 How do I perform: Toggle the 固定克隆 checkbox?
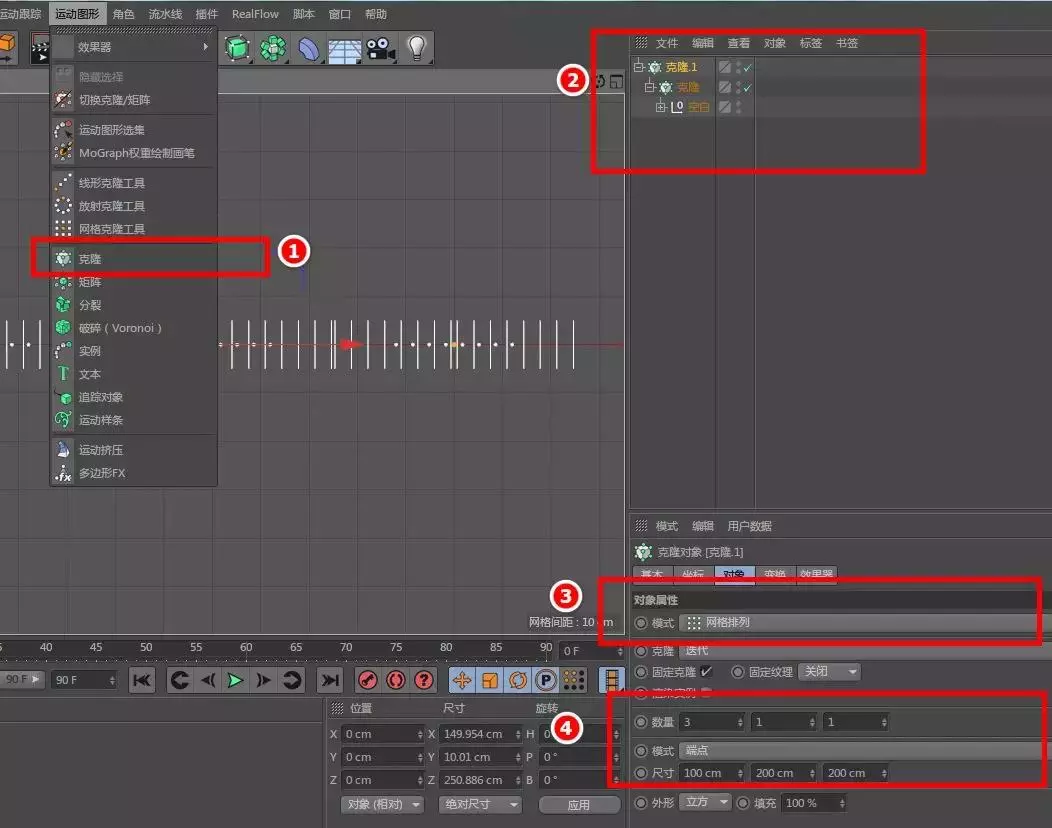tap(707, 672)
